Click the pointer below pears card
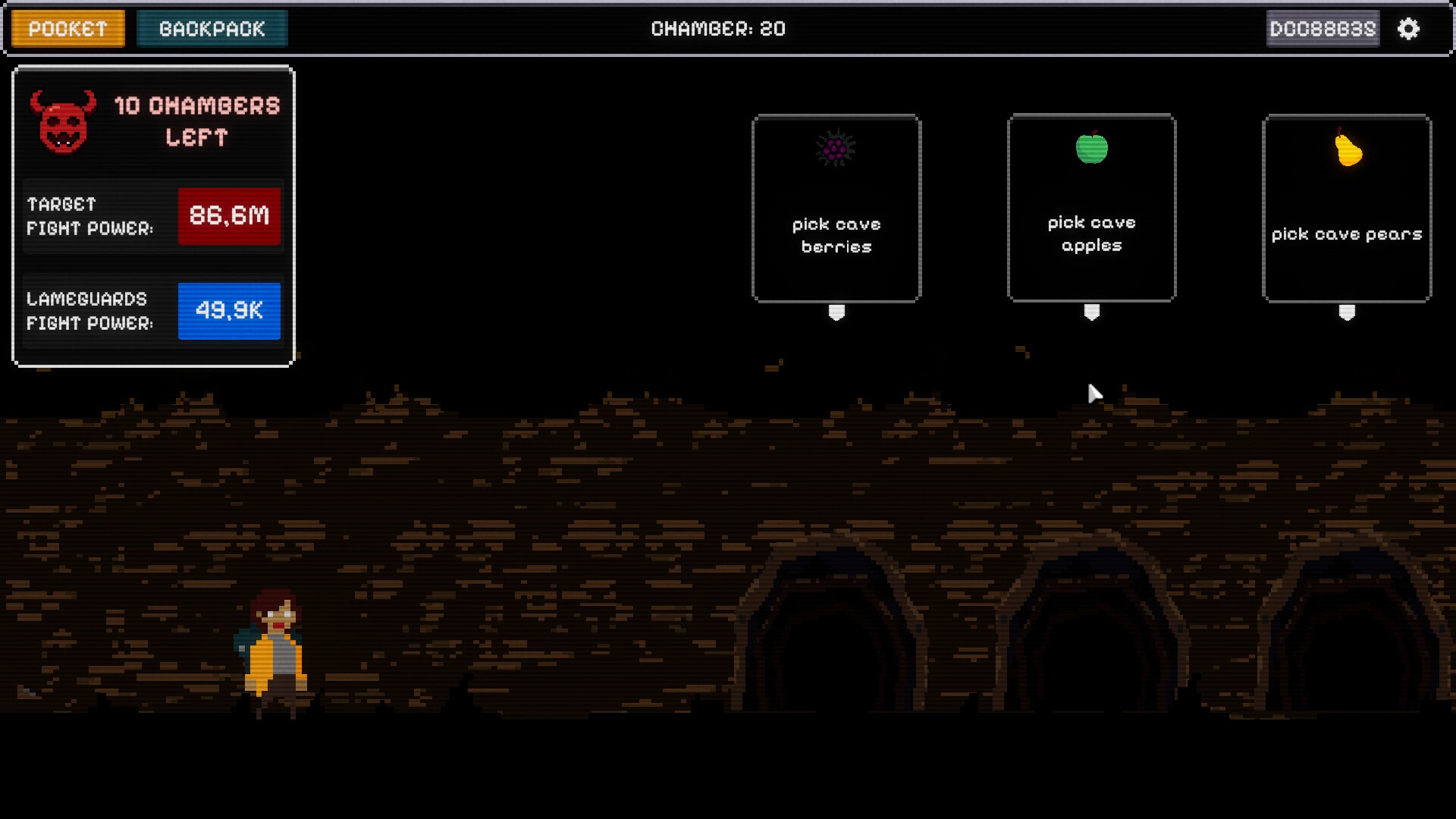Viewport: 1456px width, 819px height. (x=1347, y=312)
